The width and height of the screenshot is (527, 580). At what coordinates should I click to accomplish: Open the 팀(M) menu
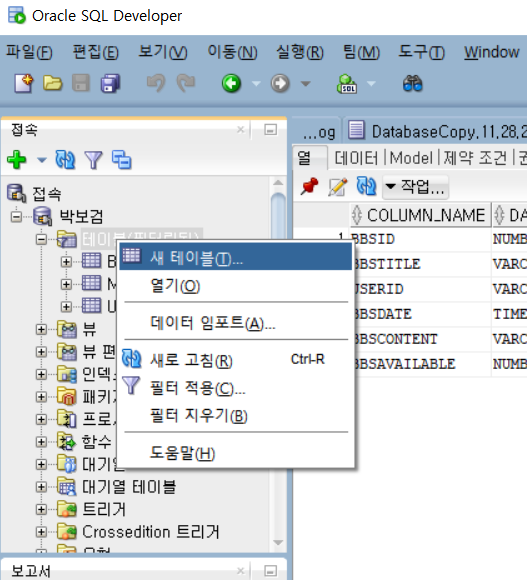[361, 52]
